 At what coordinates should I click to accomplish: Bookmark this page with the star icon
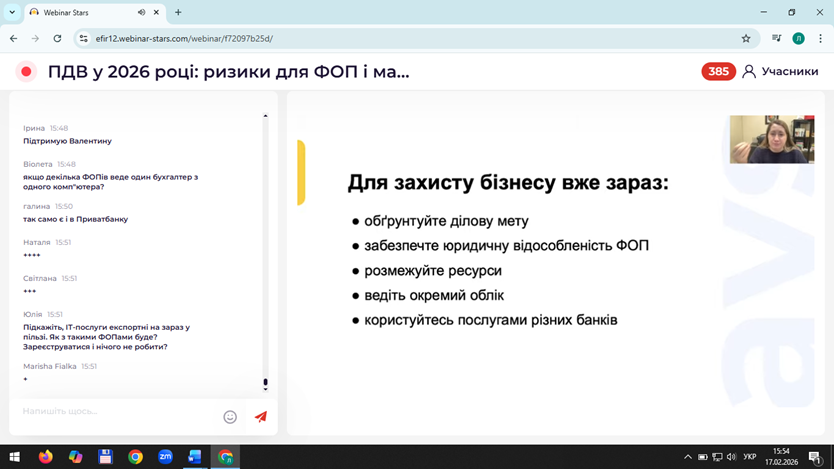point(746,38)
